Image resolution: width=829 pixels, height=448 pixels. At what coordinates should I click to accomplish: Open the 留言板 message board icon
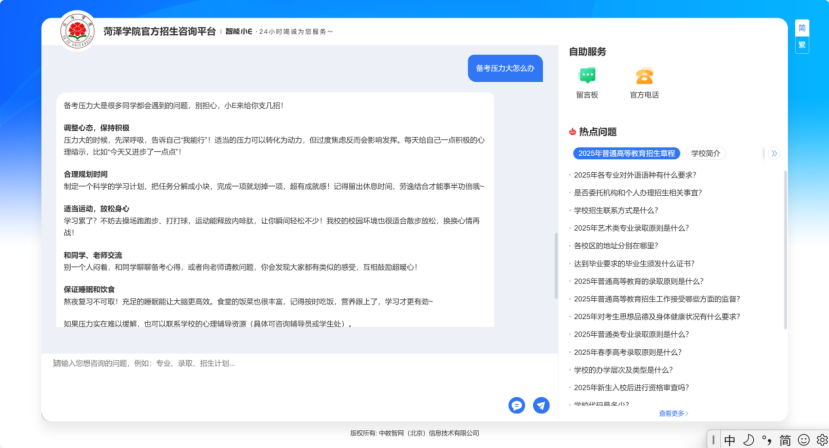(587, 76)
